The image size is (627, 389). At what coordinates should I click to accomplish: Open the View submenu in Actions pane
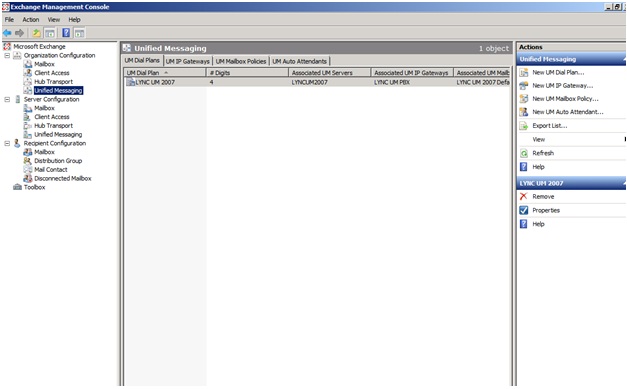pos(539,140)
